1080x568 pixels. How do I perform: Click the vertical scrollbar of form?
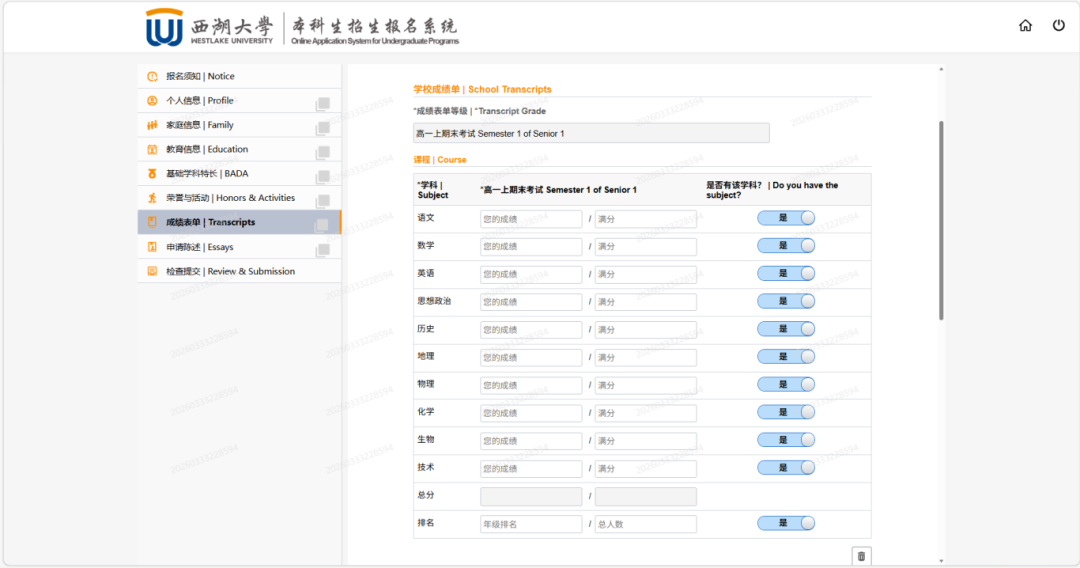941,220
